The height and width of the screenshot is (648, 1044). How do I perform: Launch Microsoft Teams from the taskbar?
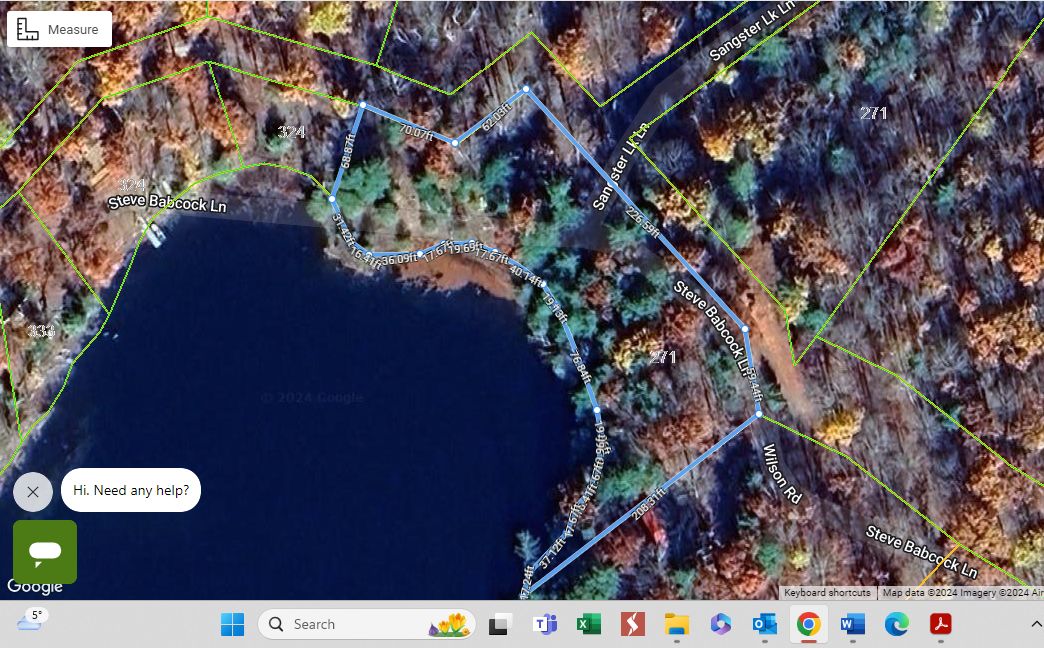(545, 624)
